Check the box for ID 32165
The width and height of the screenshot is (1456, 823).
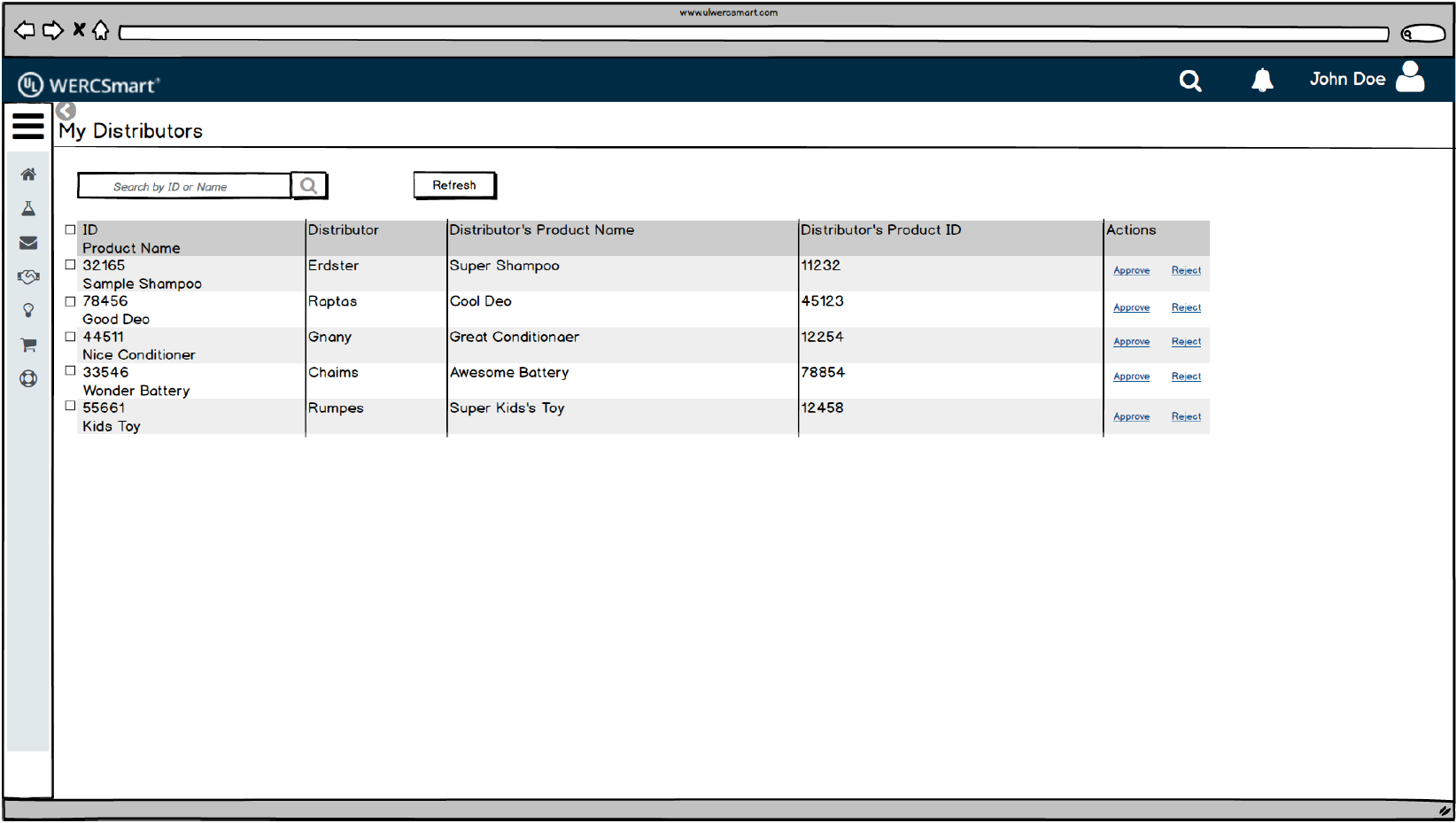(x=71, y=265)
